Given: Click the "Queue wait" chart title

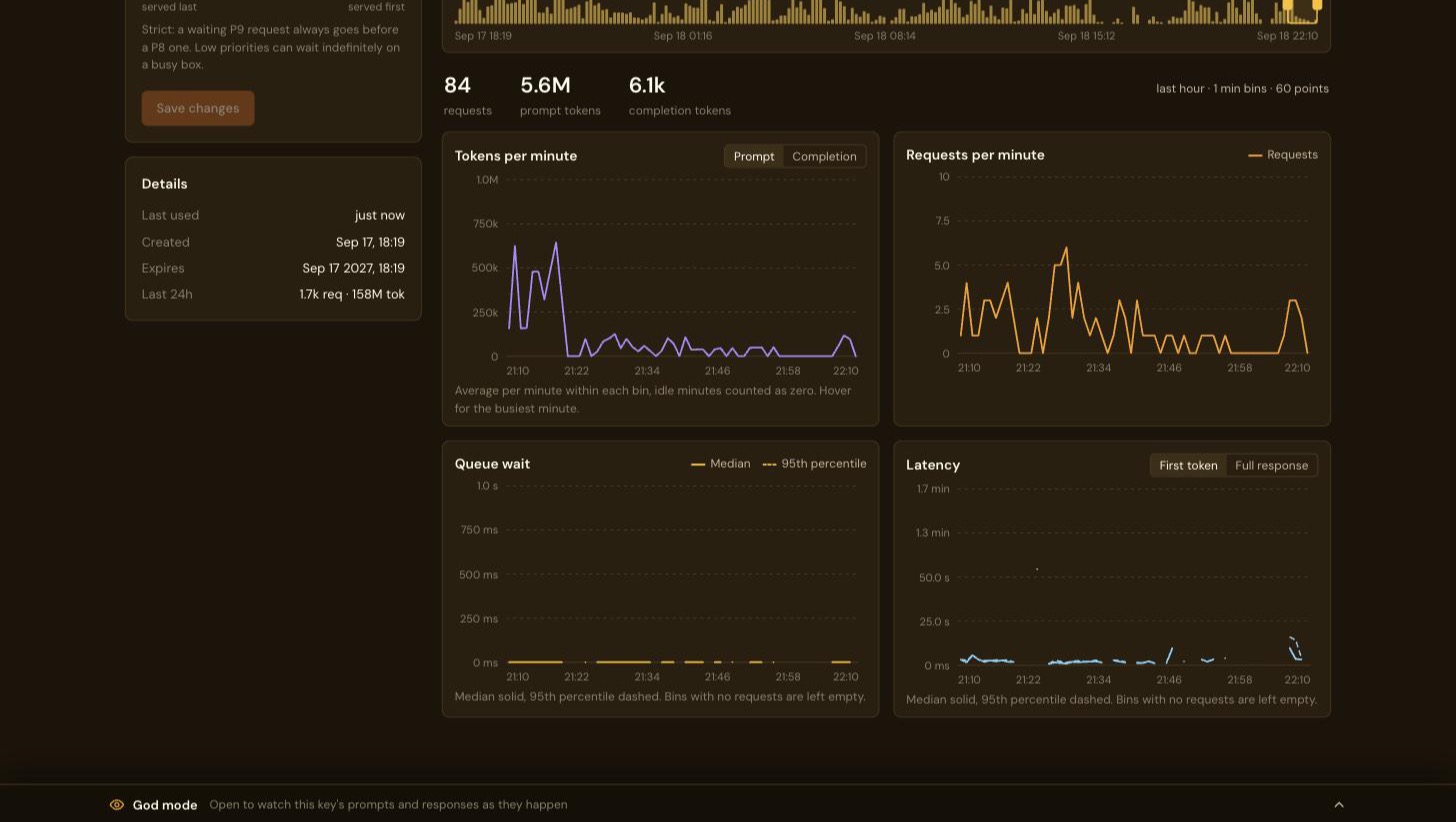Looking at the screenshot, I should tap(492, 464).
